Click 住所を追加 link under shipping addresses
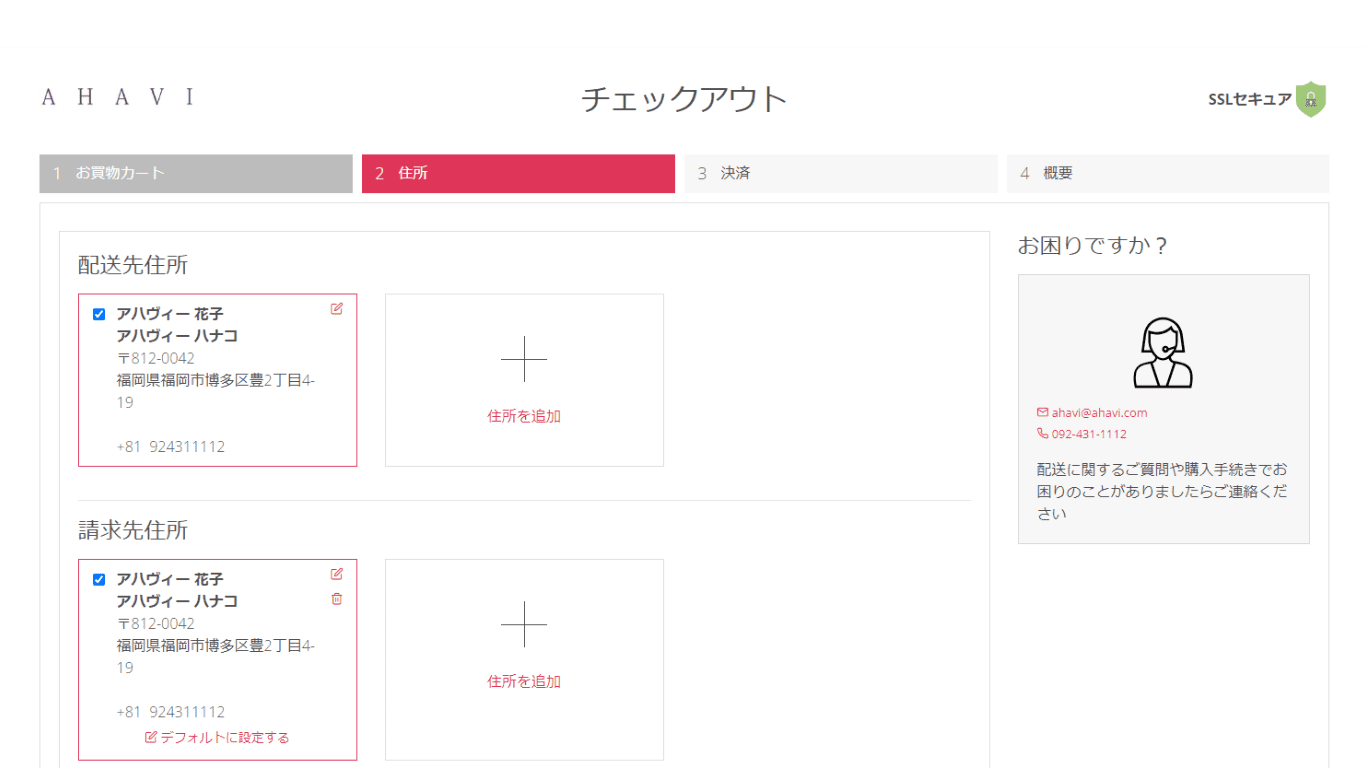1366x768 pixels. (x=524, y=416)
